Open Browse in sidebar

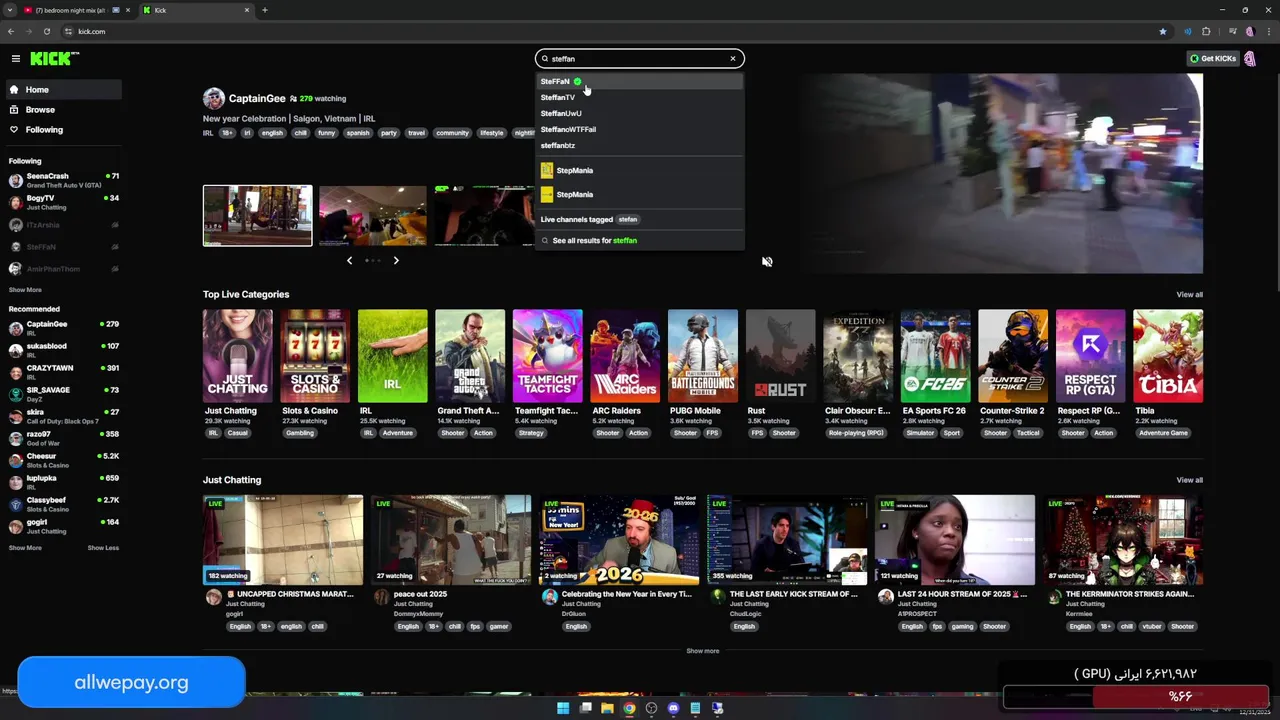tap(62, 110)
